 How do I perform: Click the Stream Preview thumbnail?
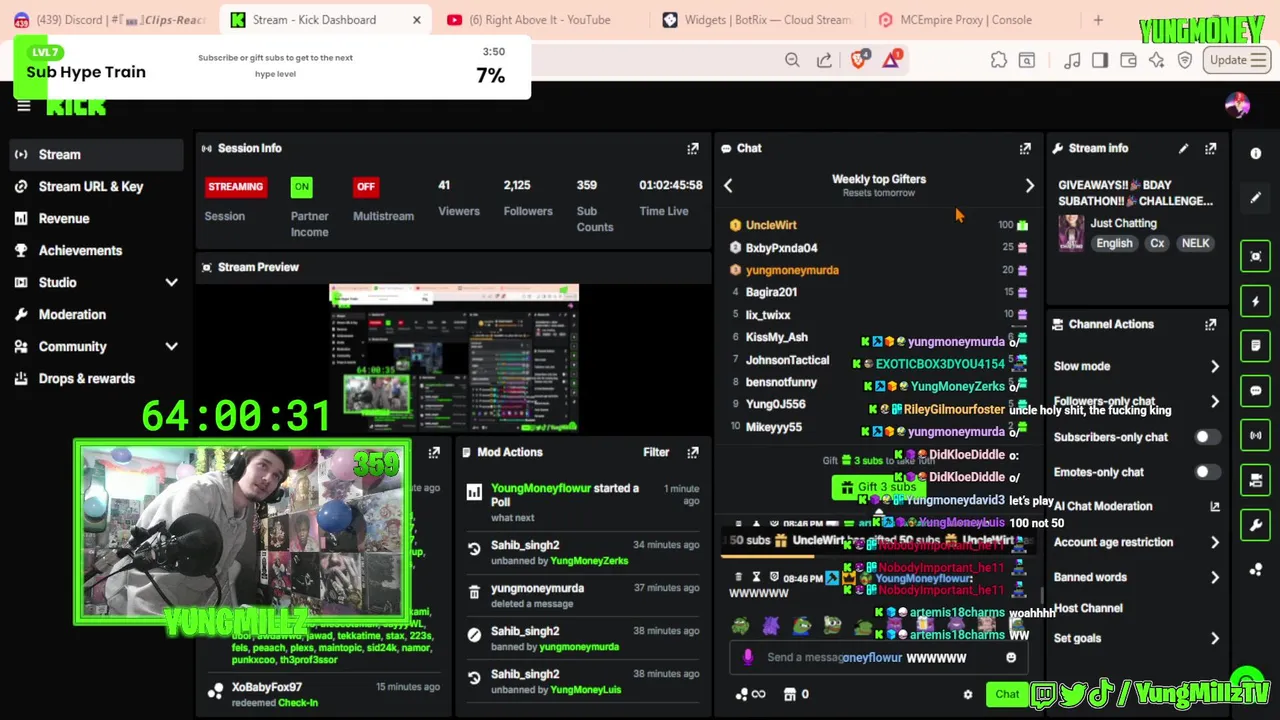click(x=454, y=358)
